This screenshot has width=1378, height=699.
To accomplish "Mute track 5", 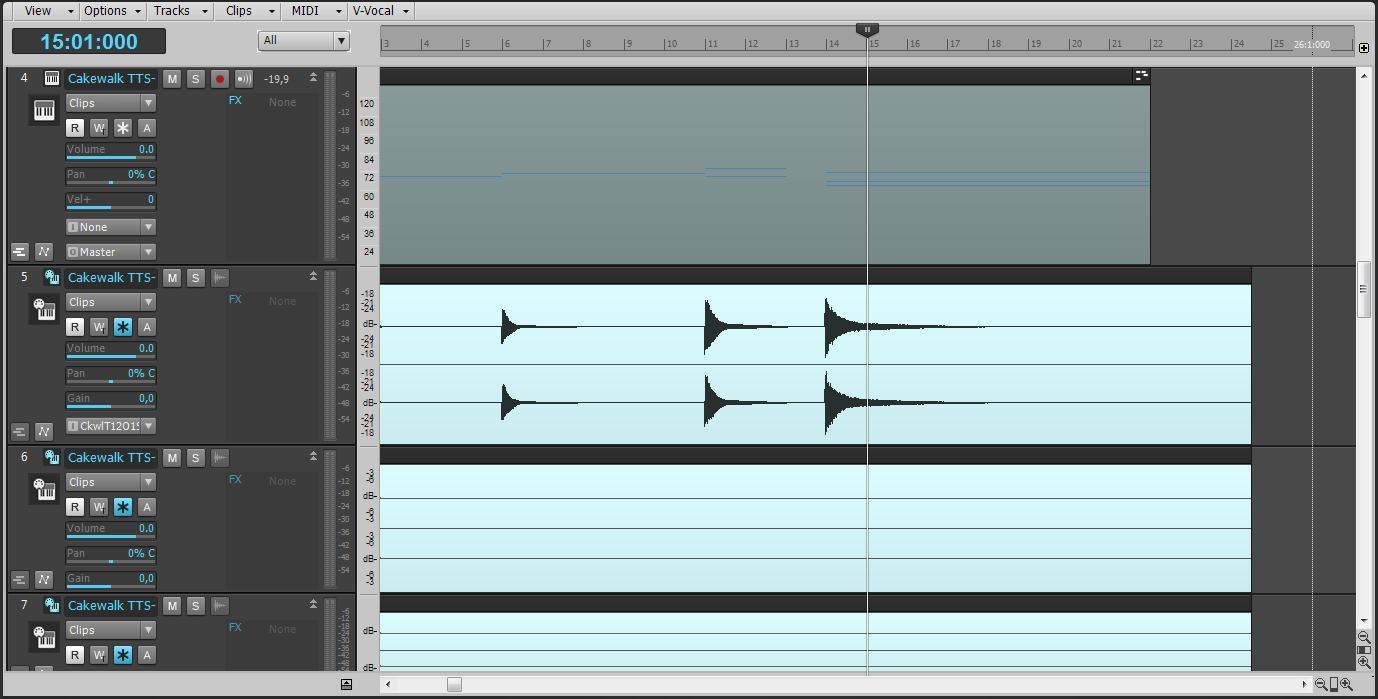I will [172, 278].
